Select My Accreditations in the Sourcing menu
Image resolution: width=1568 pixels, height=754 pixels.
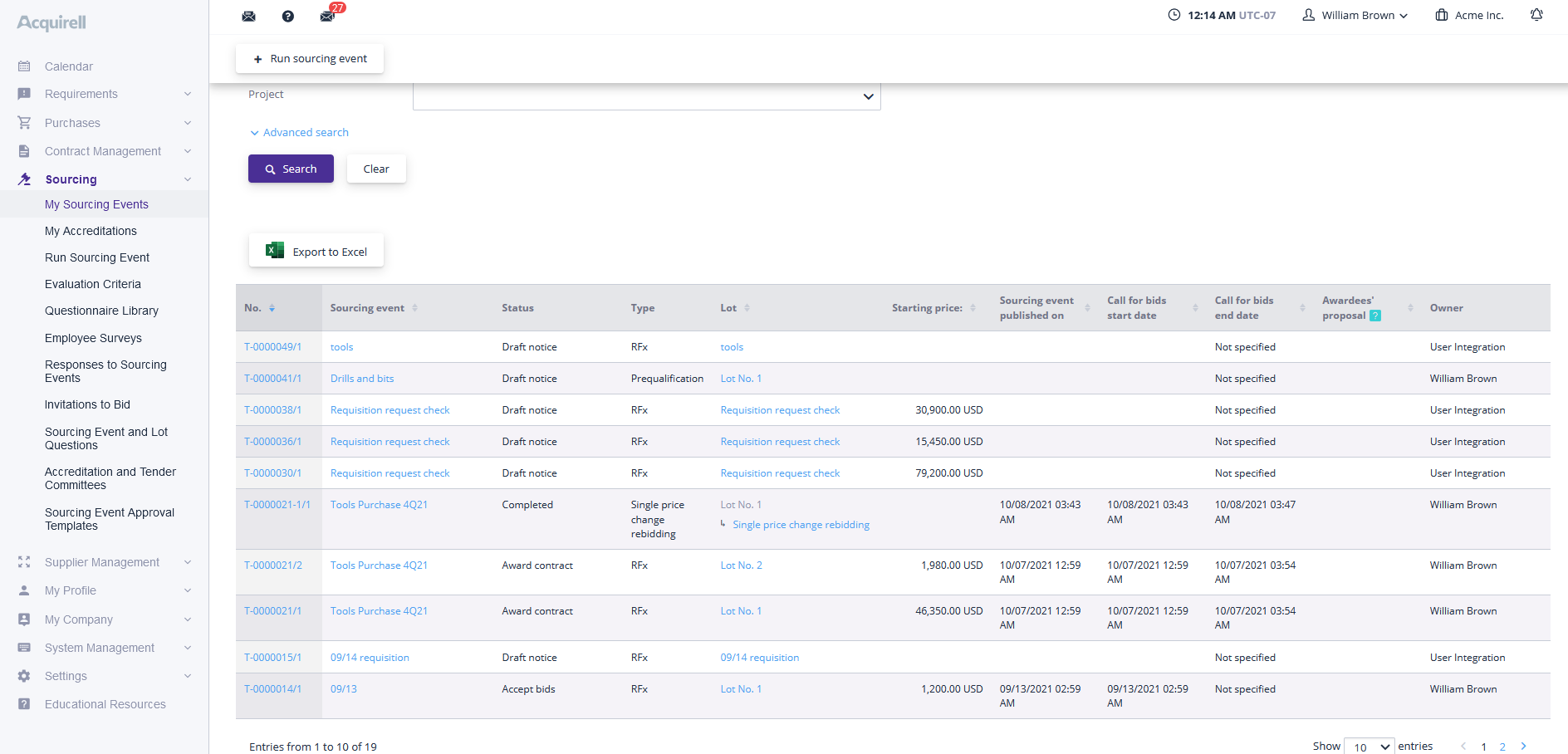click(91, 231)
